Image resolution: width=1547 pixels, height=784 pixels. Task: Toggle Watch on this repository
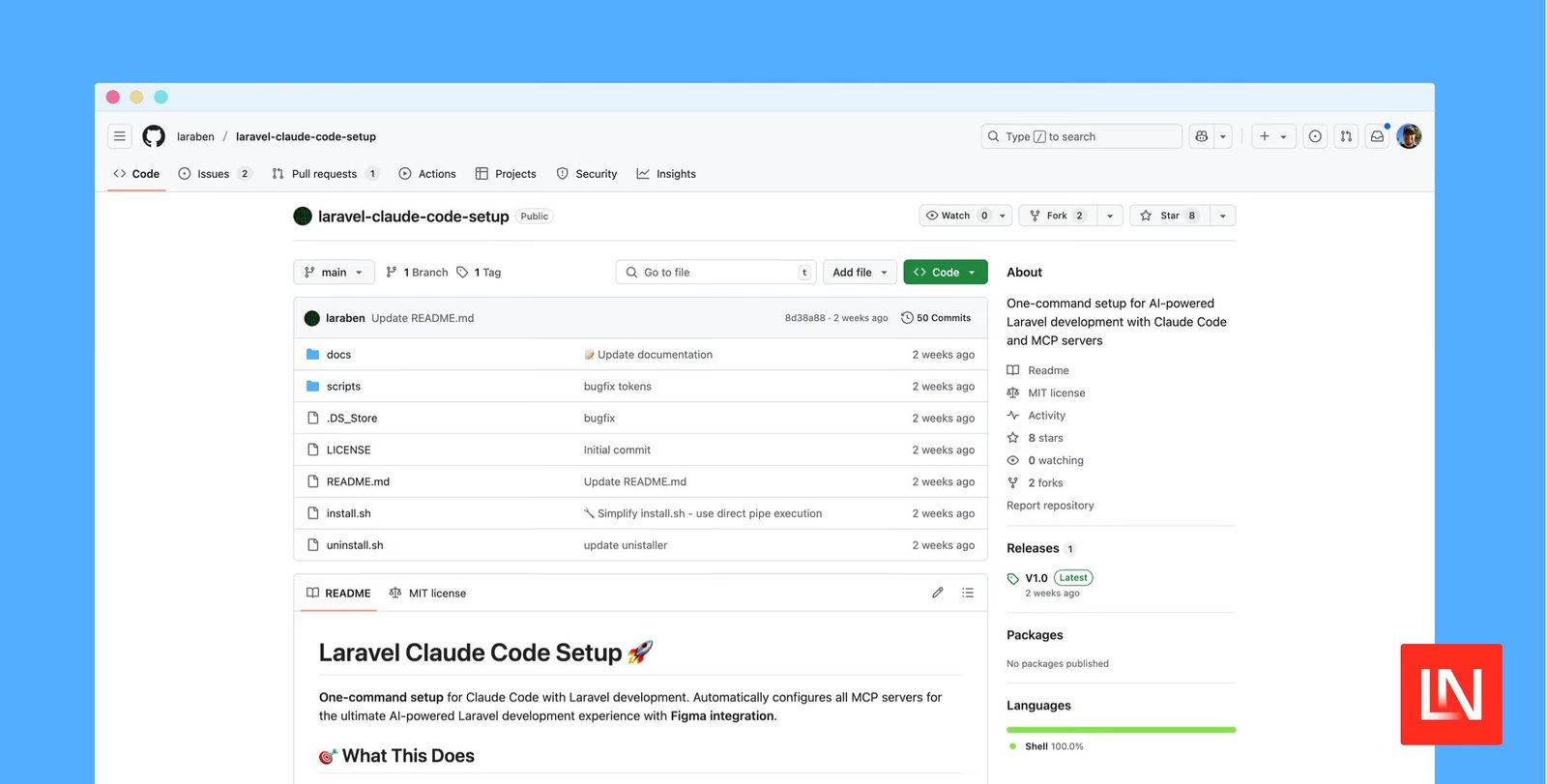point(954,216)
